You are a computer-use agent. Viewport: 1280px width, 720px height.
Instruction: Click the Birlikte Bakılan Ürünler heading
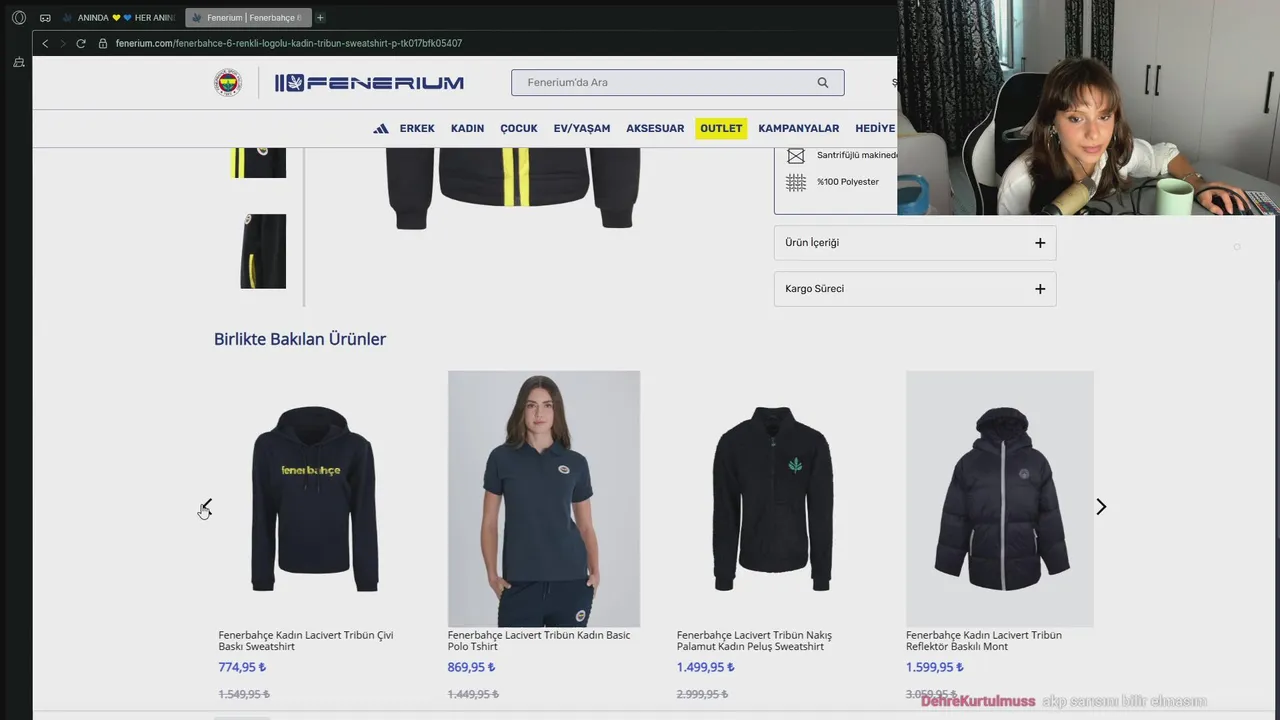pos(300,339)
